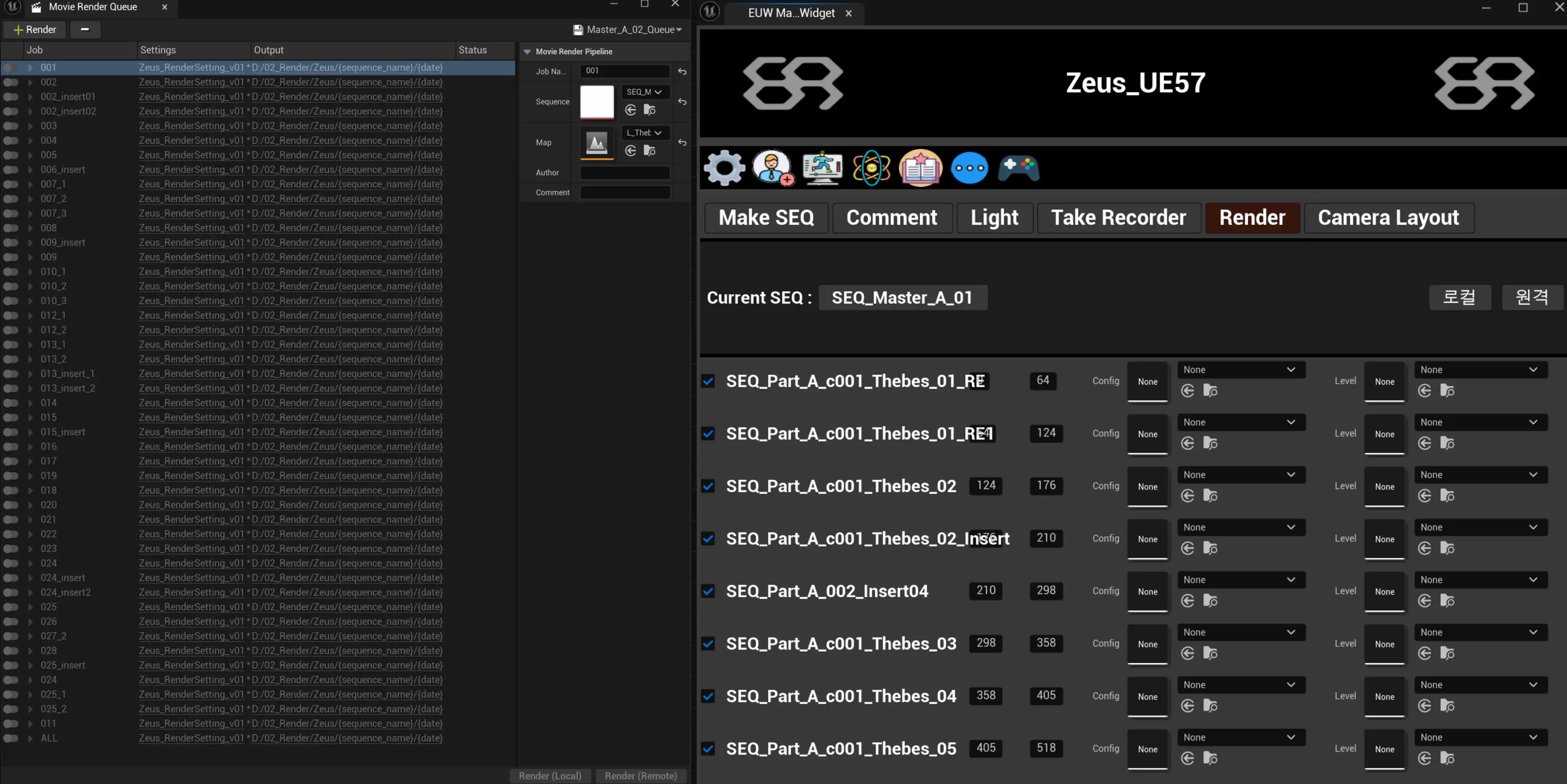The width and height of the screenshot is (1567, 784).
Task: Open Zeus_RenderSetting_v01 link for job 005
Action: (x=191, y=155)
